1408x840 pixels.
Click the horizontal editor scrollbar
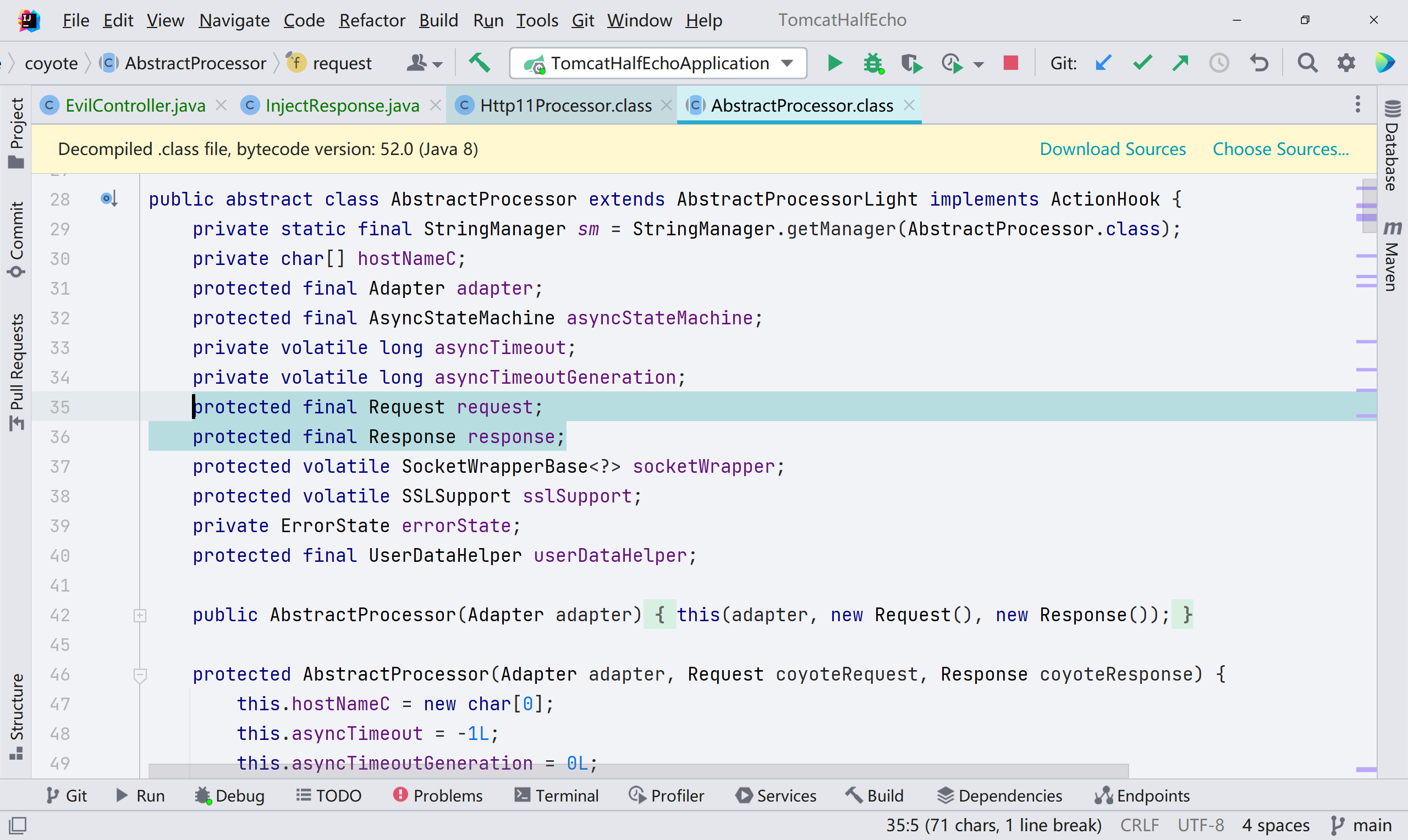tap(637, 770)
